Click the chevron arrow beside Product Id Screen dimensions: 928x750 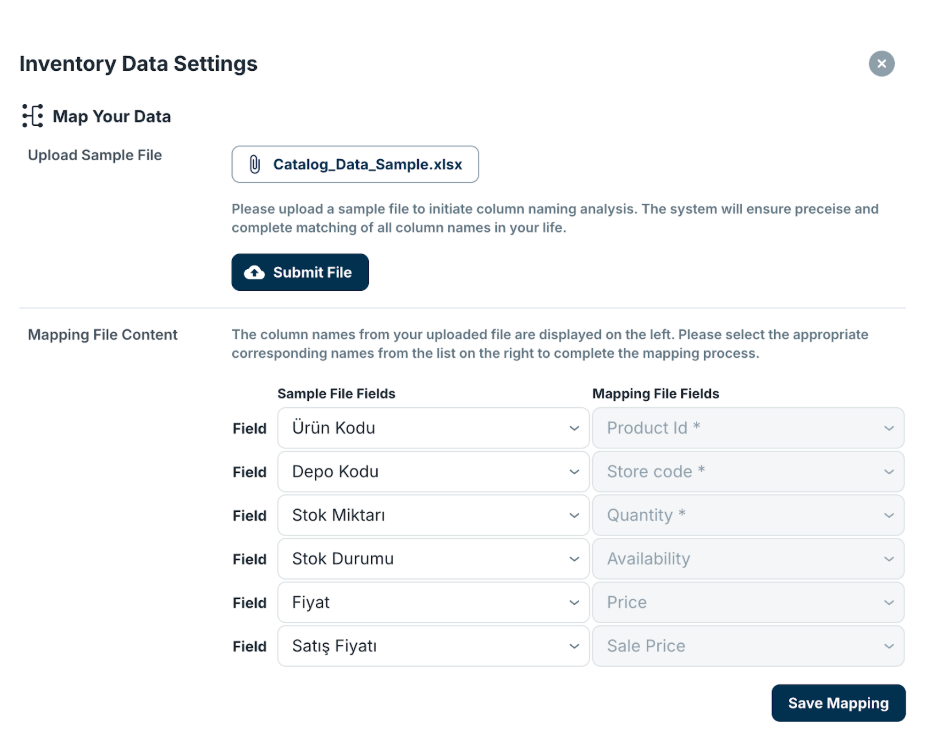click(888, 428)
